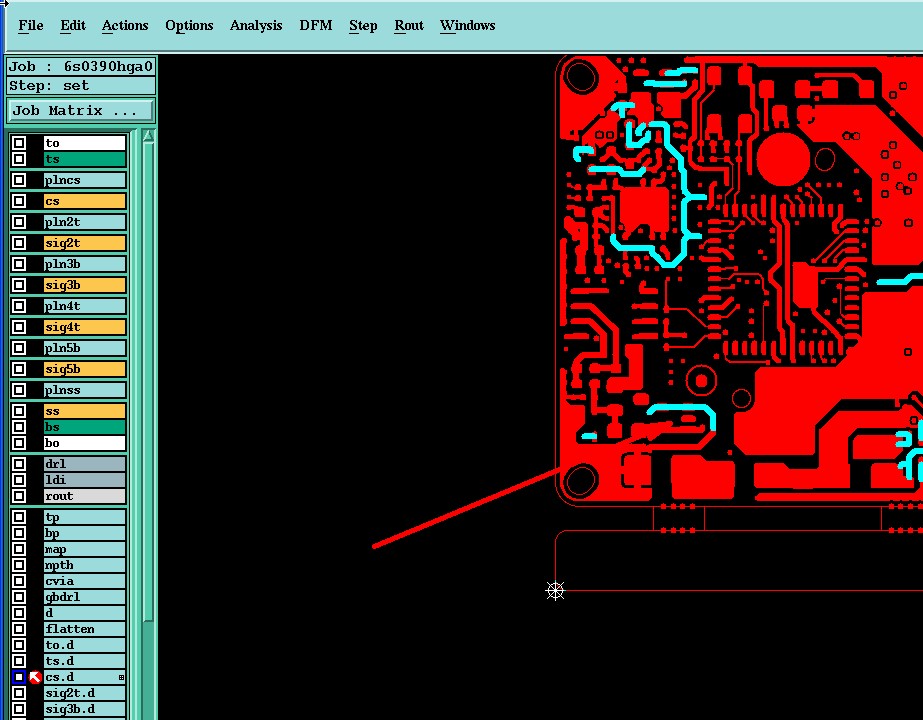The image size is (923, 720).
Task: Toggle the checkbox for layer to
Action: (x=19, y=143)
